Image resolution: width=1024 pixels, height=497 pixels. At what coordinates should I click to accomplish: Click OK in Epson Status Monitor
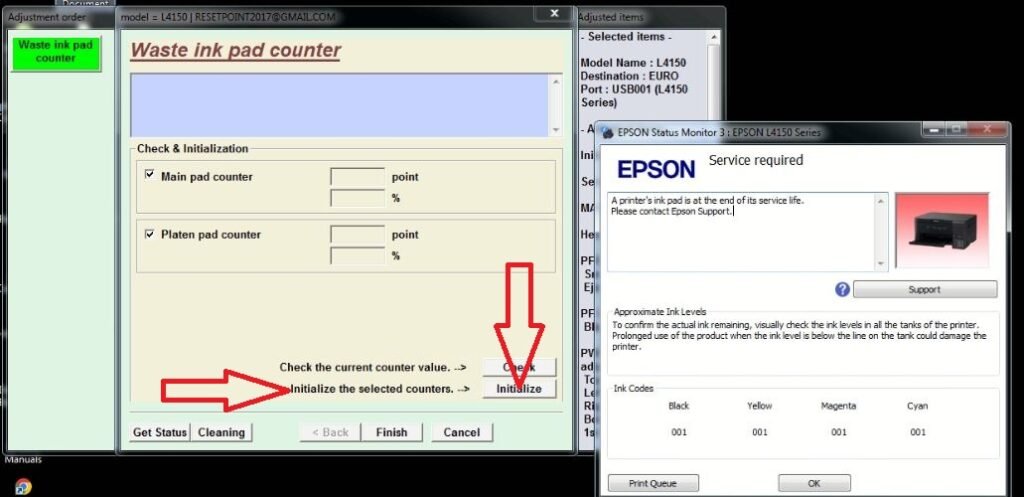pos(814,483)
